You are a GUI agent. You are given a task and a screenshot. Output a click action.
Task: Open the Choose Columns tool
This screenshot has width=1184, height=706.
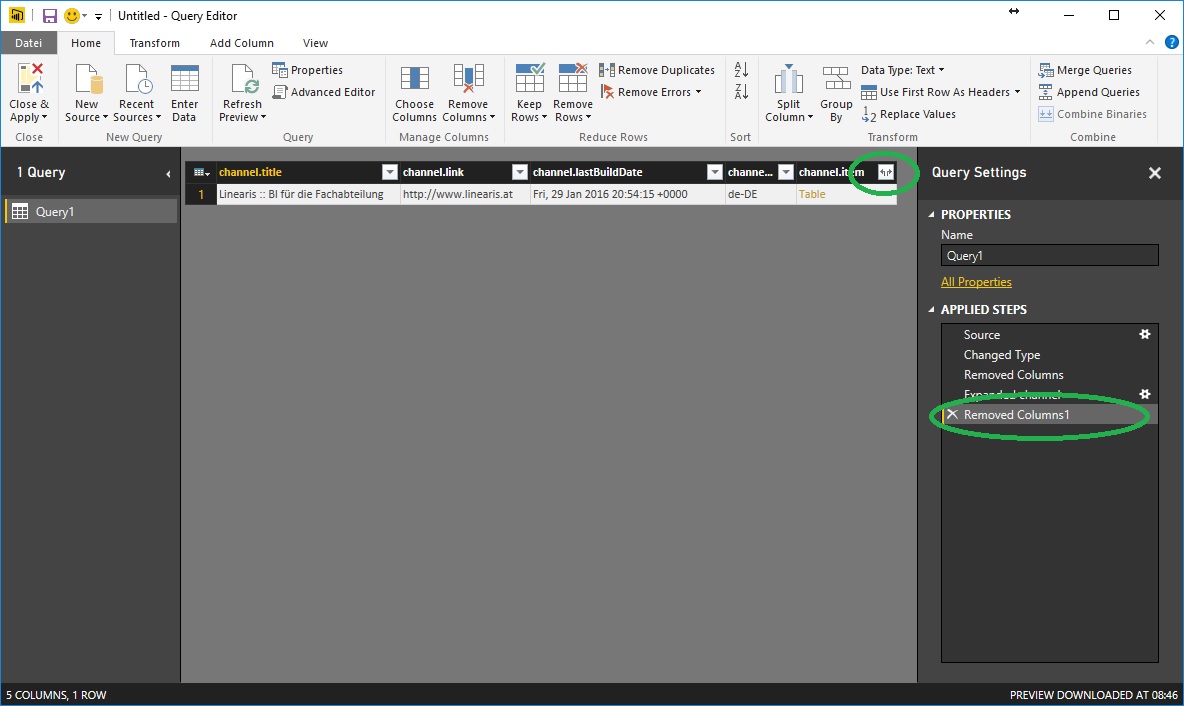click(414, 80)
